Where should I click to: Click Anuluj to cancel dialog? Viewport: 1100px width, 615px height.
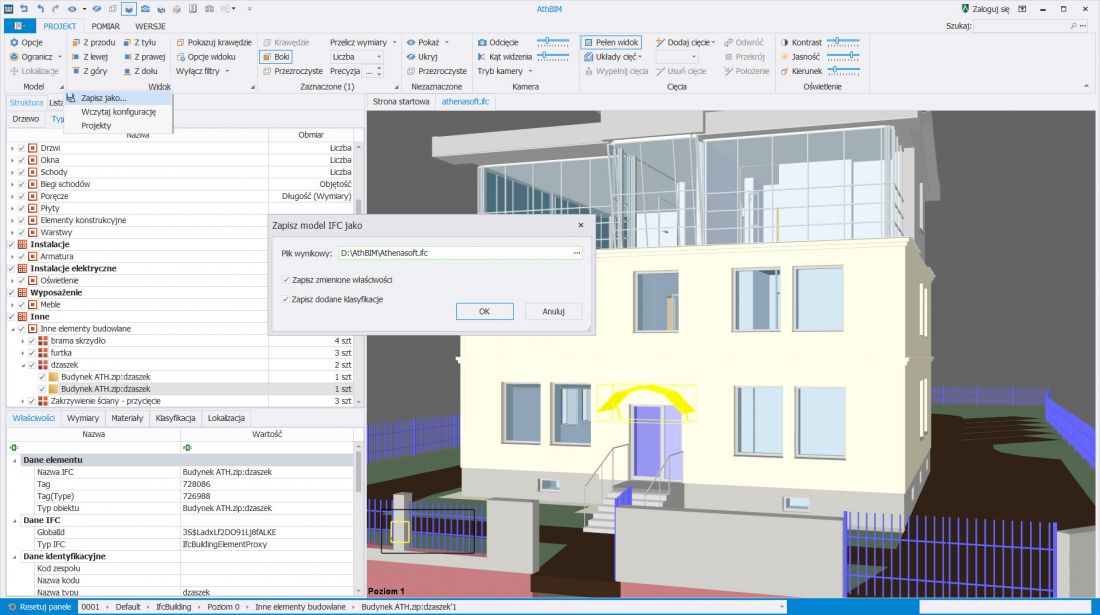coord(554,311)
